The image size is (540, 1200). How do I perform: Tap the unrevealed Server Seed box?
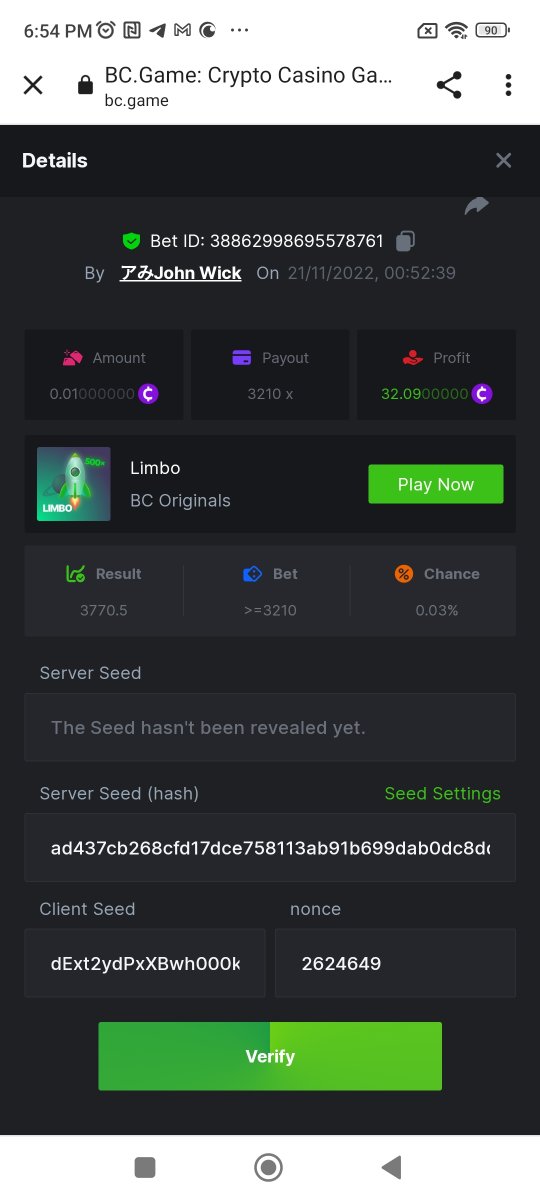(270, 727)
